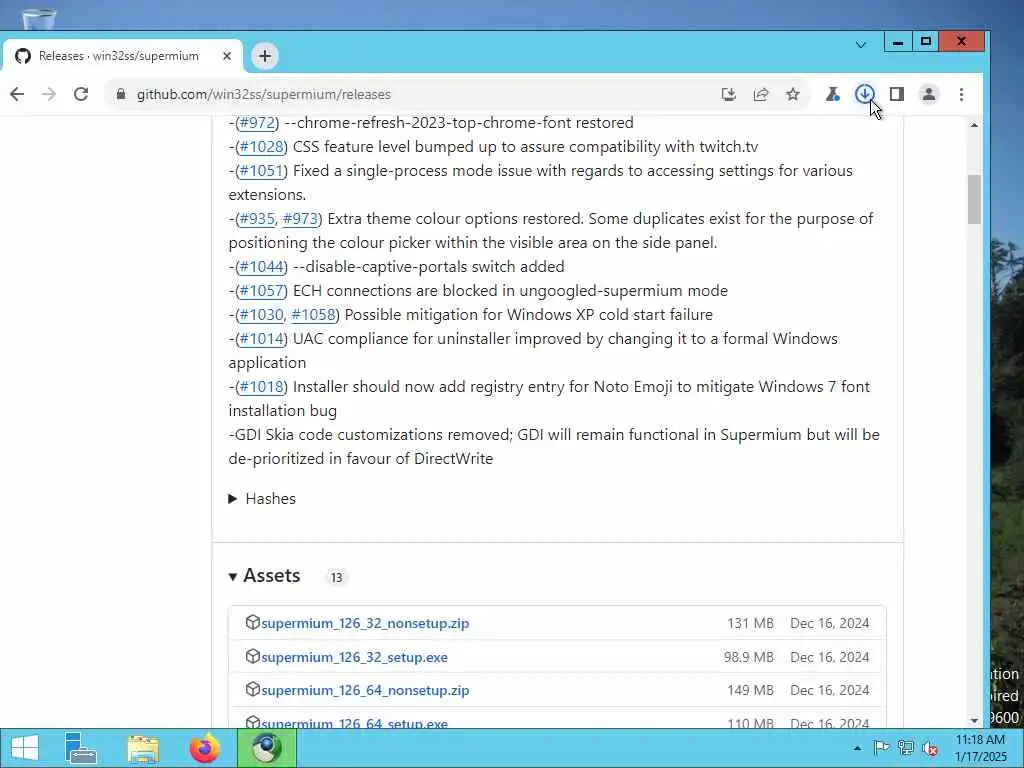Expand the Hashes disclosure triangle
Viewport: 1024px width, 768px height.
pyautogui.click(x=232, y=499)
